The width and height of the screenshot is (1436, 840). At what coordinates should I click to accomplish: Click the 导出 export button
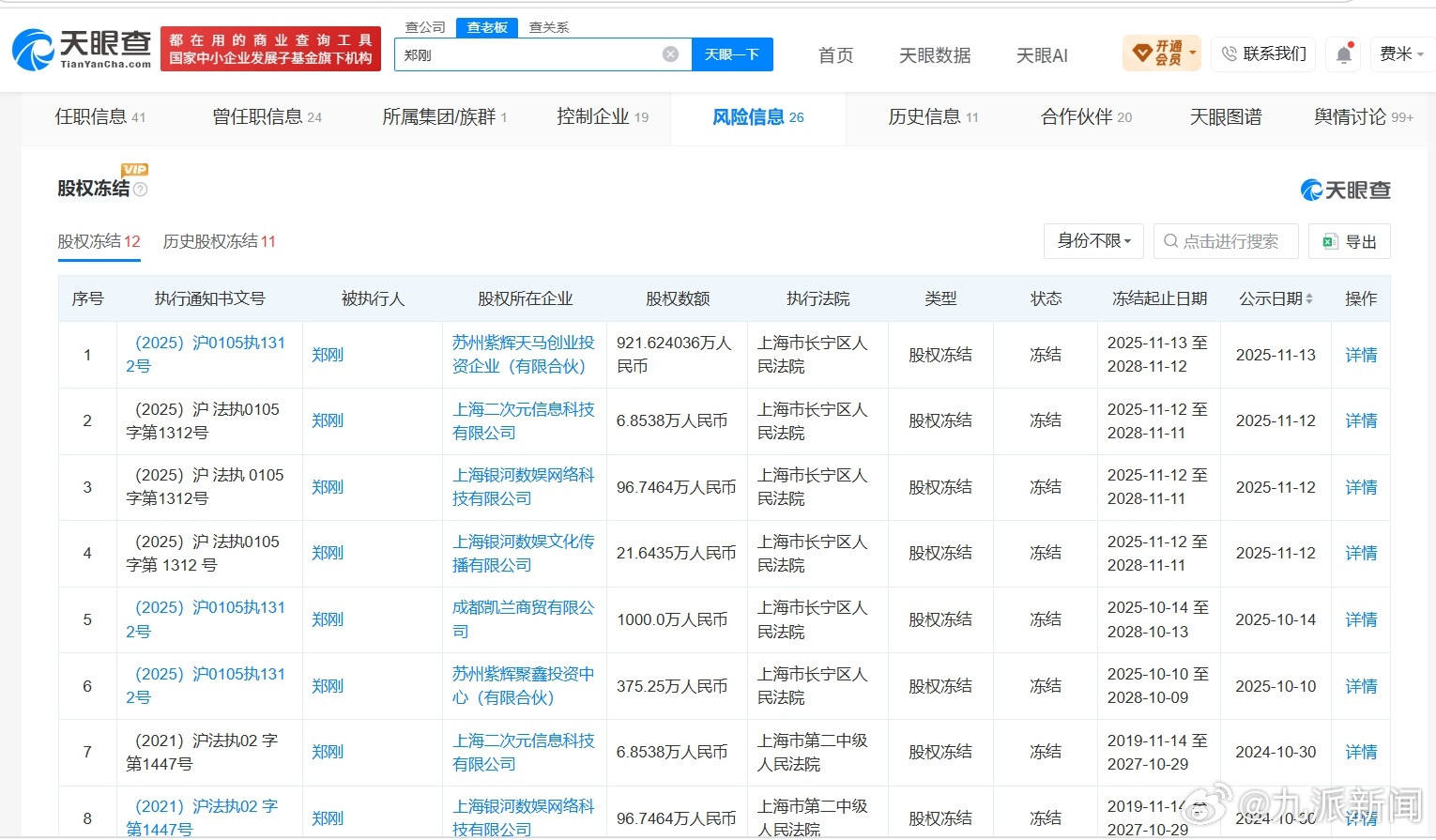tap(1350, 241)
